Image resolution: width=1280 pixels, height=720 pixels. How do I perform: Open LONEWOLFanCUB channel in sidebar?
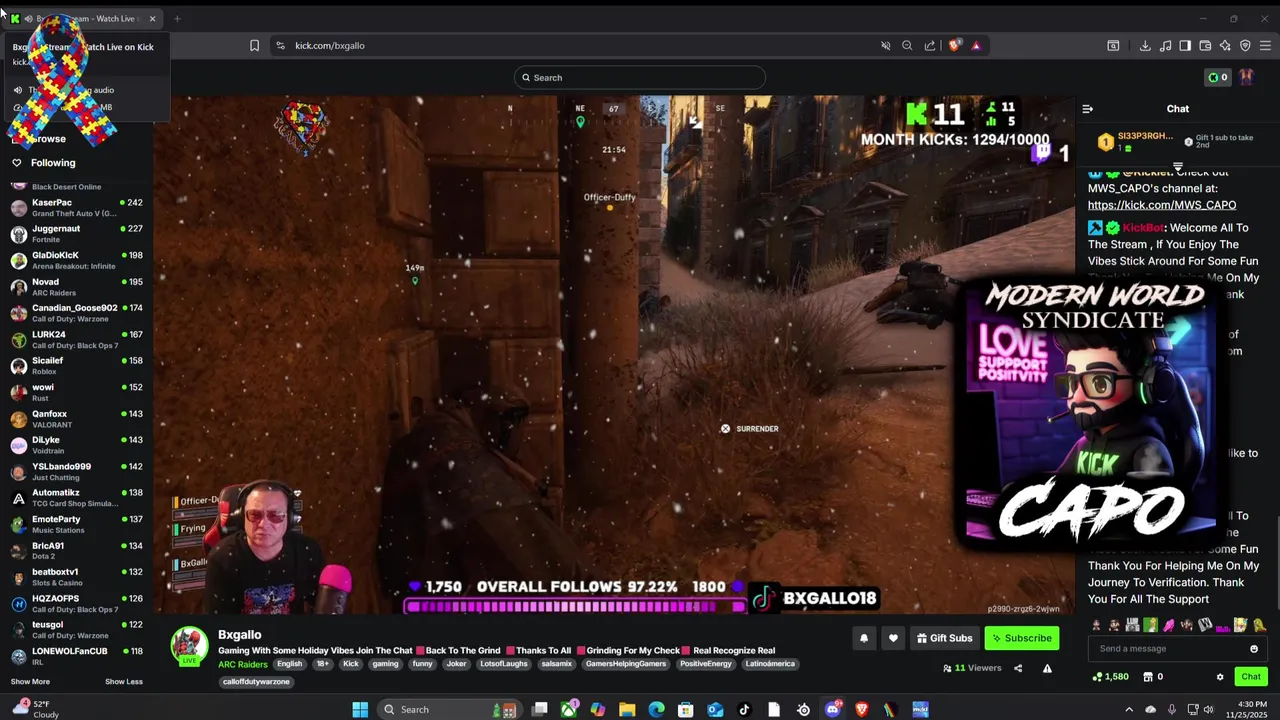pos(78,656)
